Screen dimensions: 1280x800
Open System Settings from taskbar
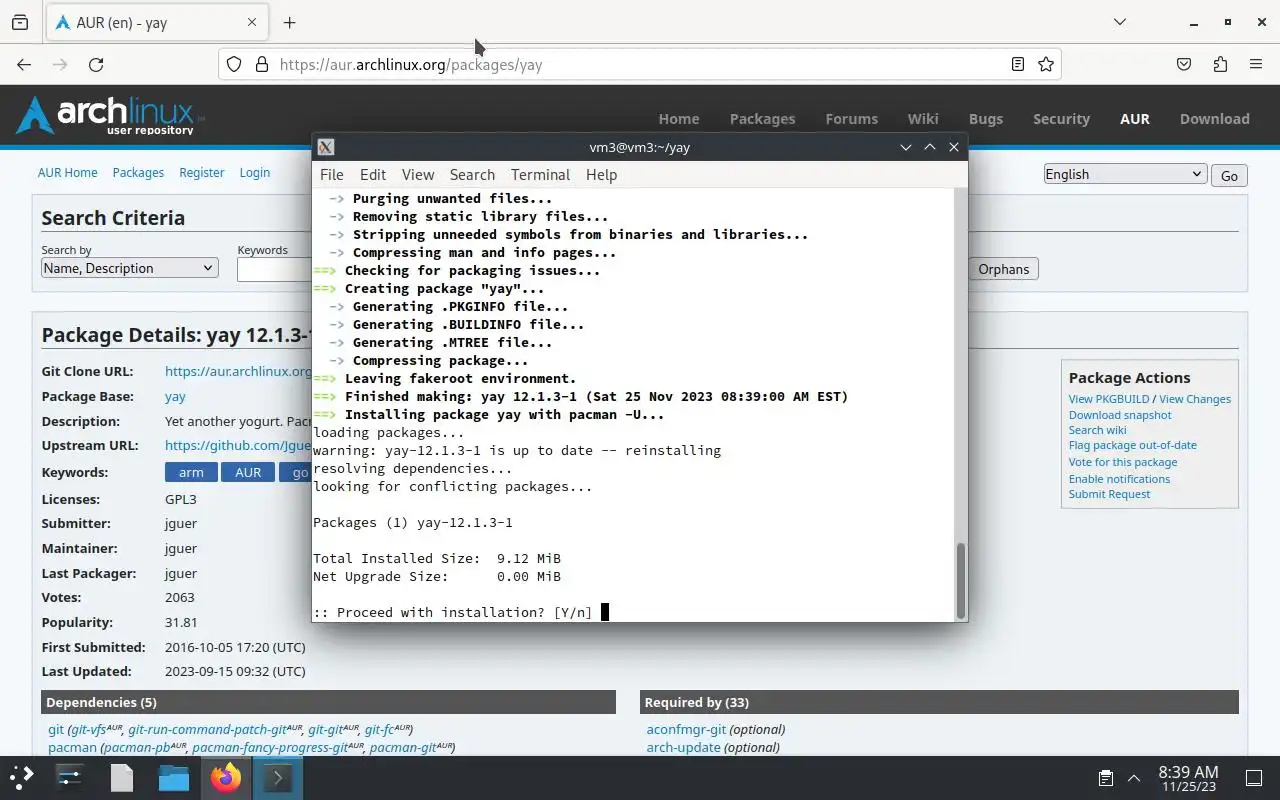coord(70,777)
